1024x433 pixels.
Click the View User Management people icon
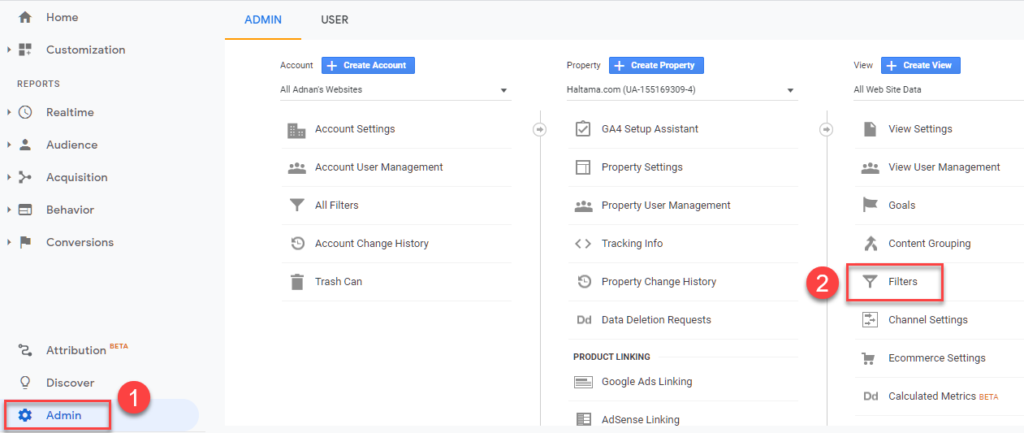tap(870, 167)
